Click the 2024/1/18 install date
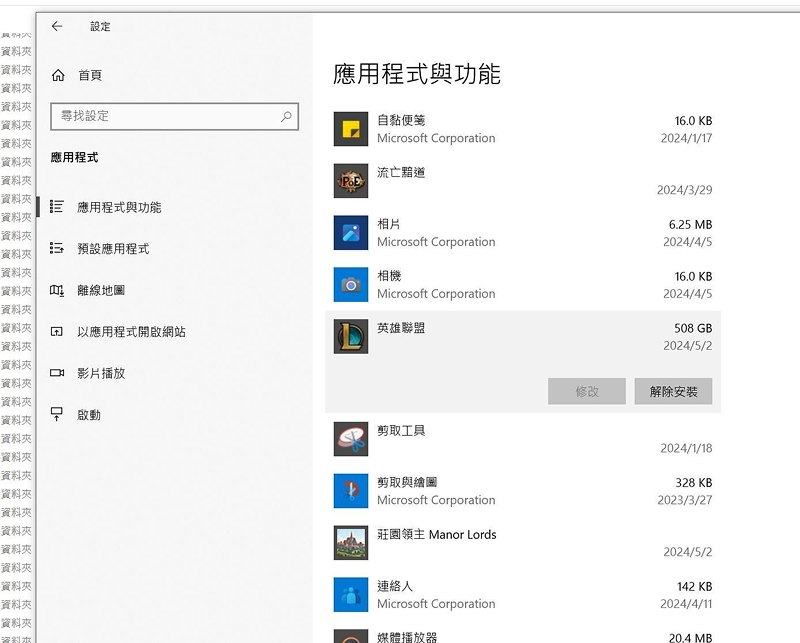This screenshot has height=643, width=800. (x=686, y=448)
